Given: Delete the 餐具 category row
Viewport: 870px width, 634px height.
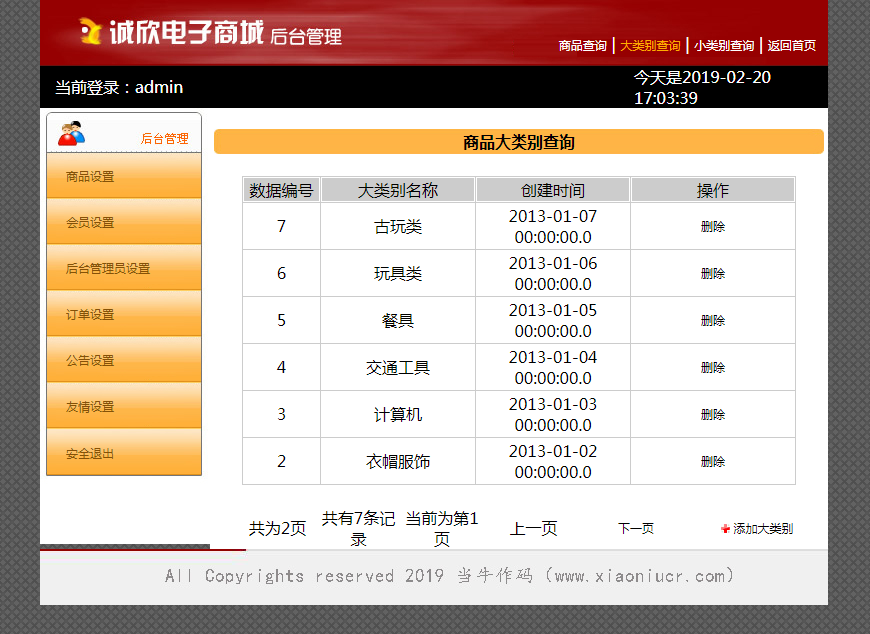Looking at the screenshot, I should click(713, 321).
